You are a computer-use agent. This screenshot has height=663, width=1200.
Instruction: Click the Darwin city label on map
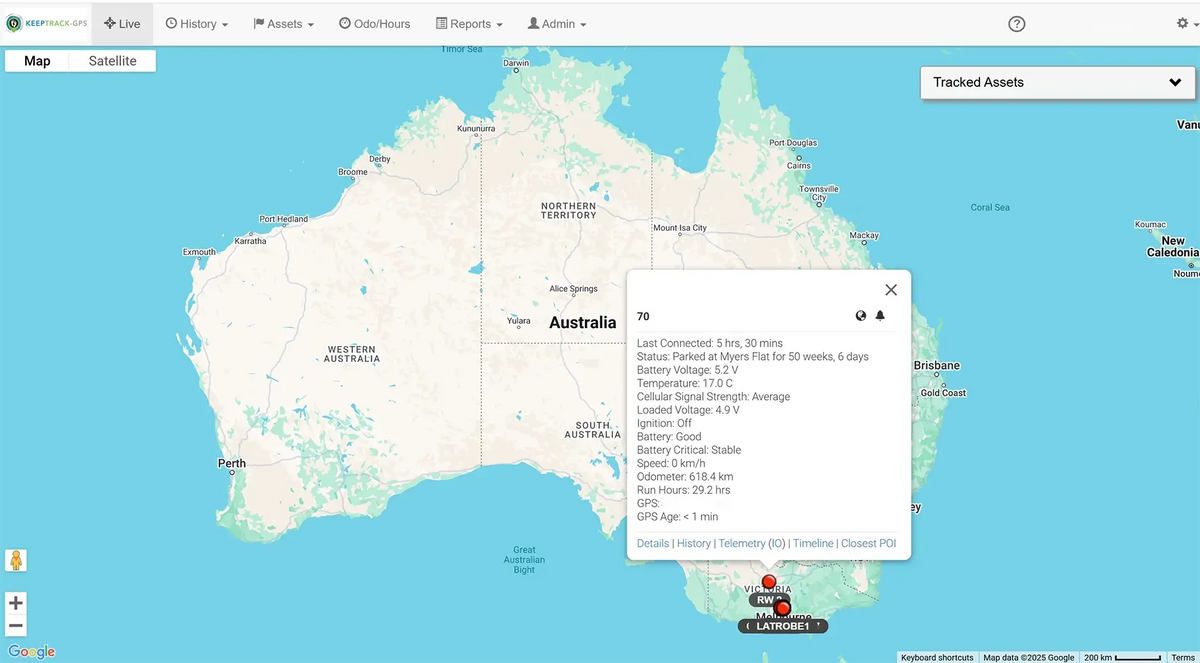point(516,63)
